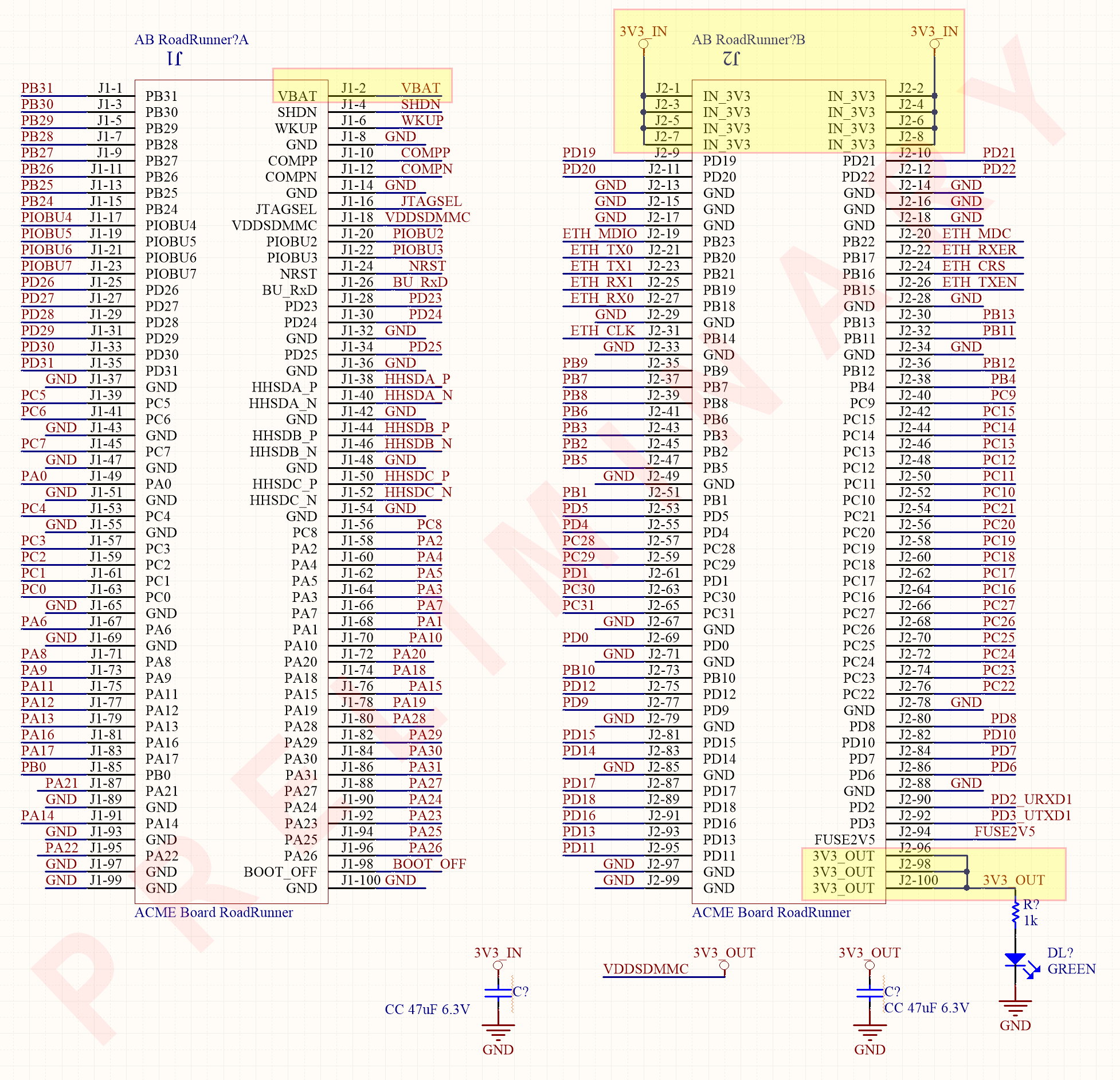Select the SHDN net label beside J1-4
The height and width of the screenshot is (1080, 1120).
point(421,104)
